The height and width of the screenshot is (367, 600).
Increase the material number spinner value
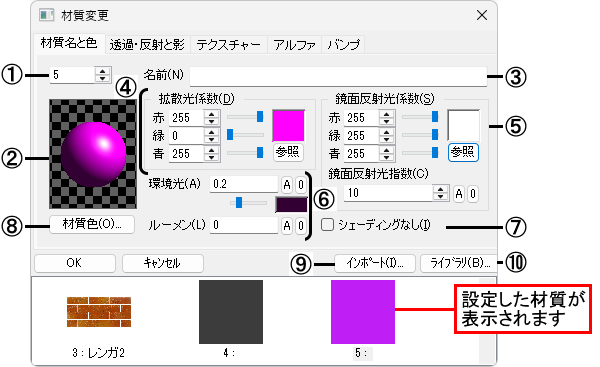point(103,71)
